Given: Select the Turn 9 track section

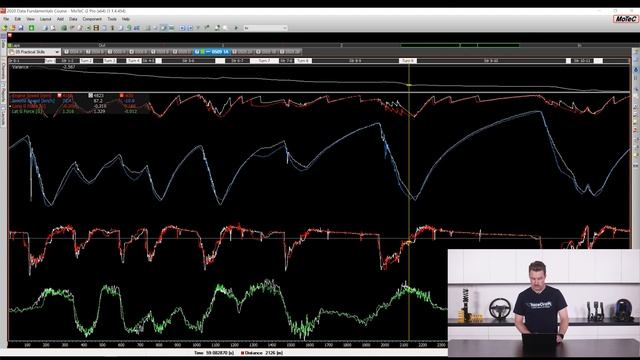Looking at the screenshot, I should click(408, 61).
